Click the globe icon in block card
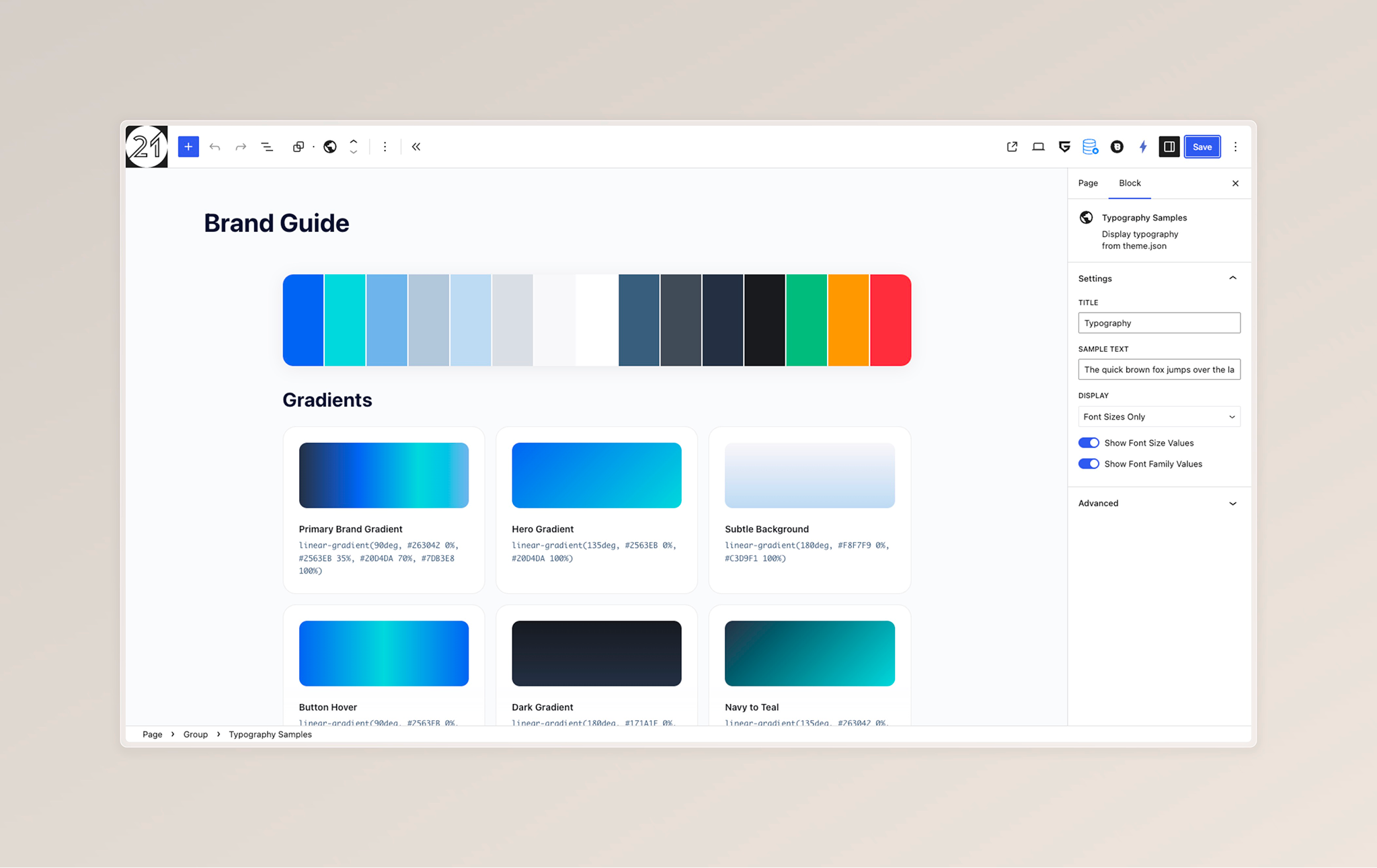Viewport: 1377px width, 868px height. click(x=1086, y=217)
